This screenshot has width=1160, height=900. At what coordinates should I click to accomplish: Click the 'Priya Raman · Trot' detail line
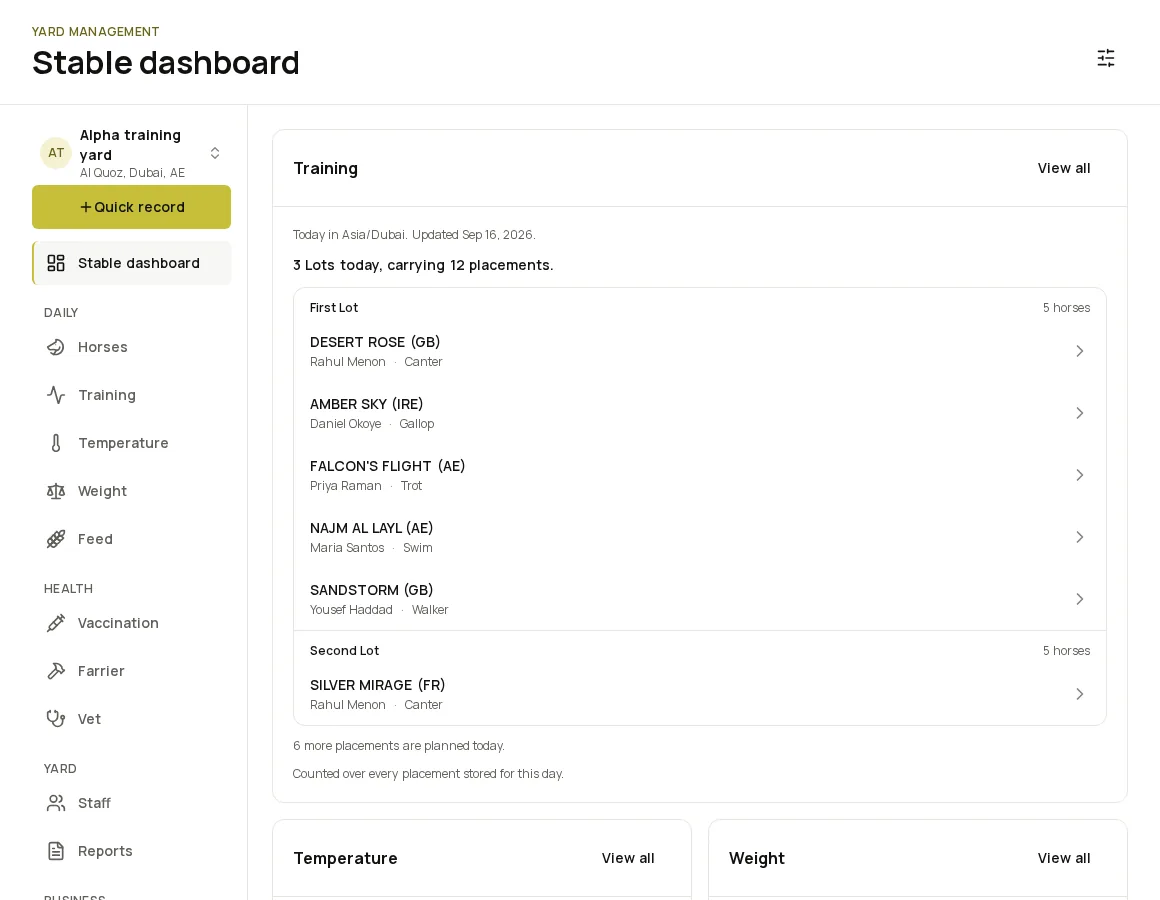click(x=366, y=486)
